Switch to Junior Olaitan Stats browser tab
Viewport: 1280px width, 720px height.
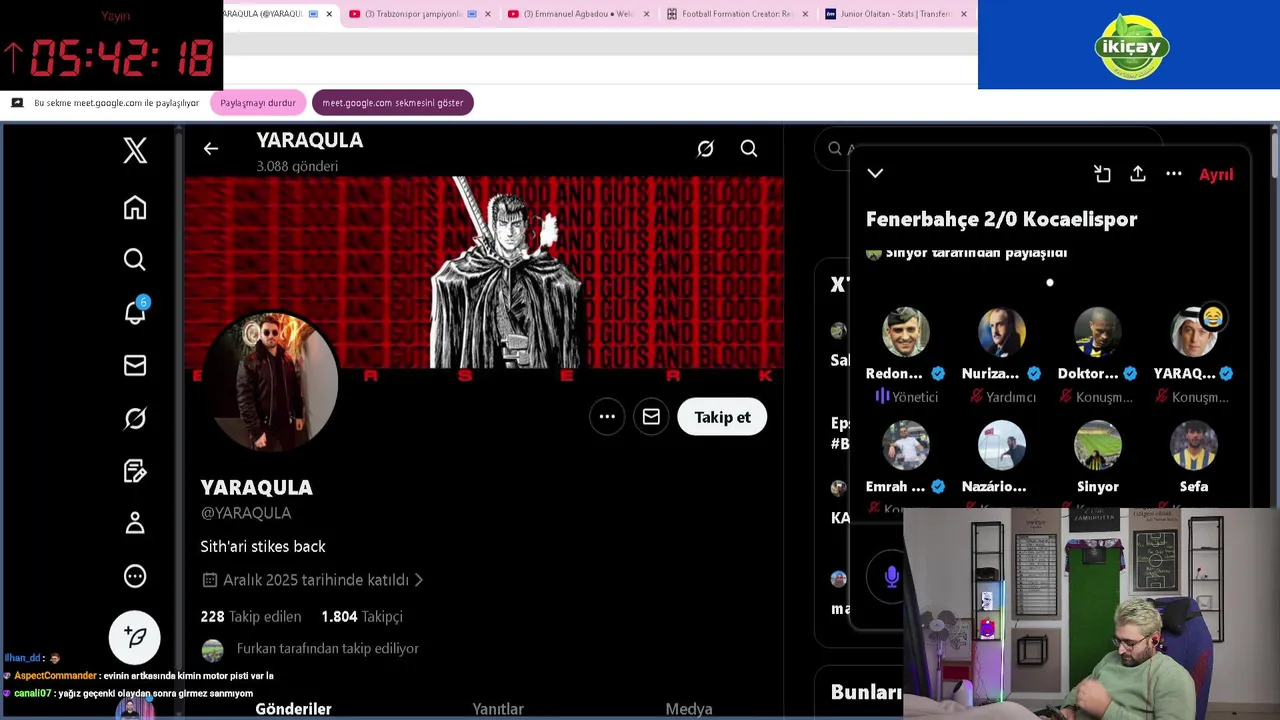tap(896, 14)
